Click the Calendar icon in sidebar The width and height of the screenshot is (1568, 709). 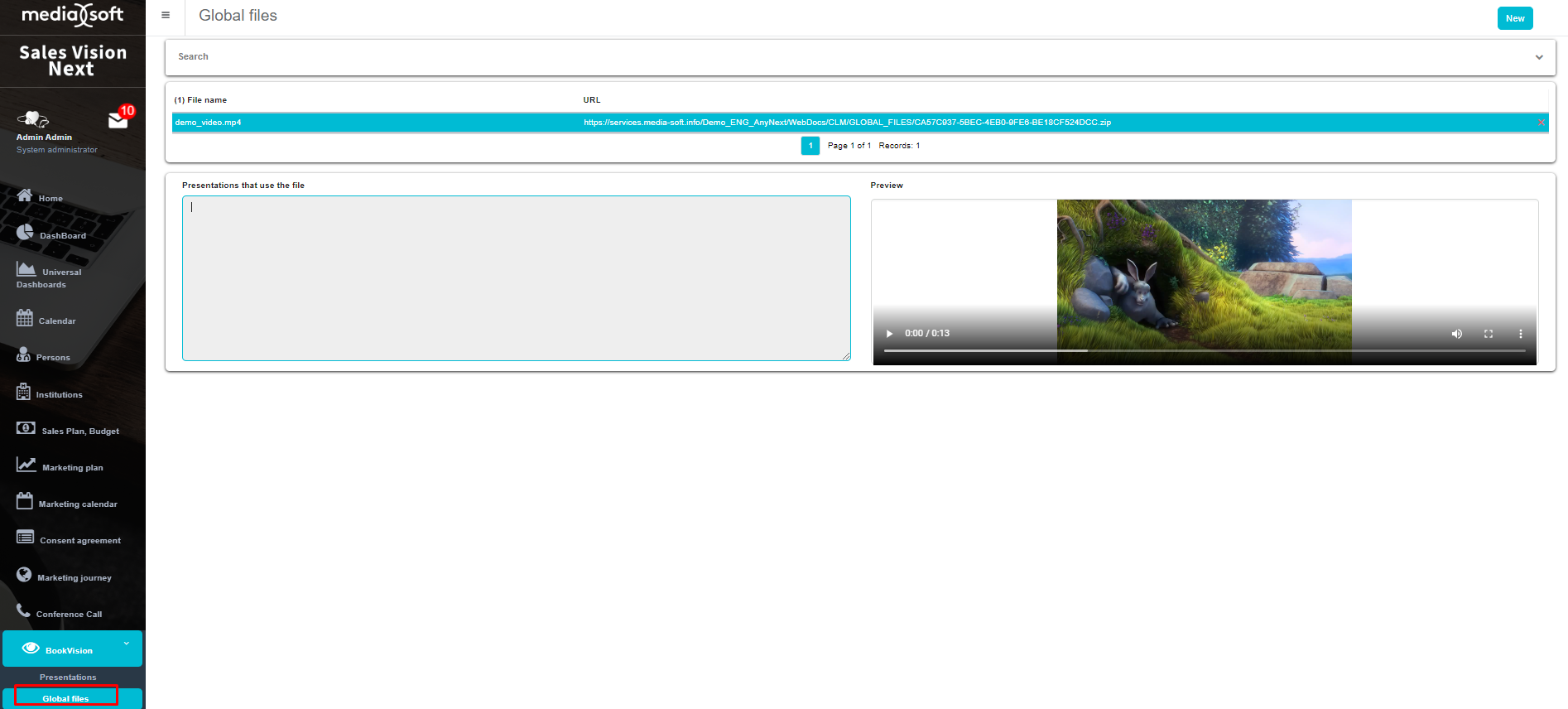click(x=25, y=318)
